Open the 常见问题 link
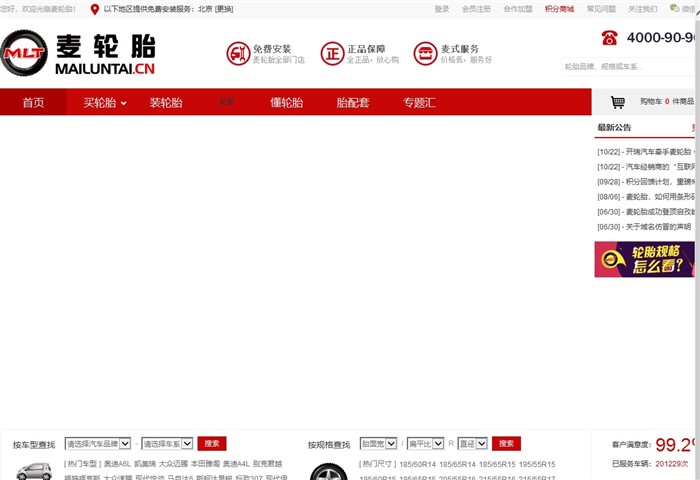This screenshot has height=480, width=700. coord(601,9)
